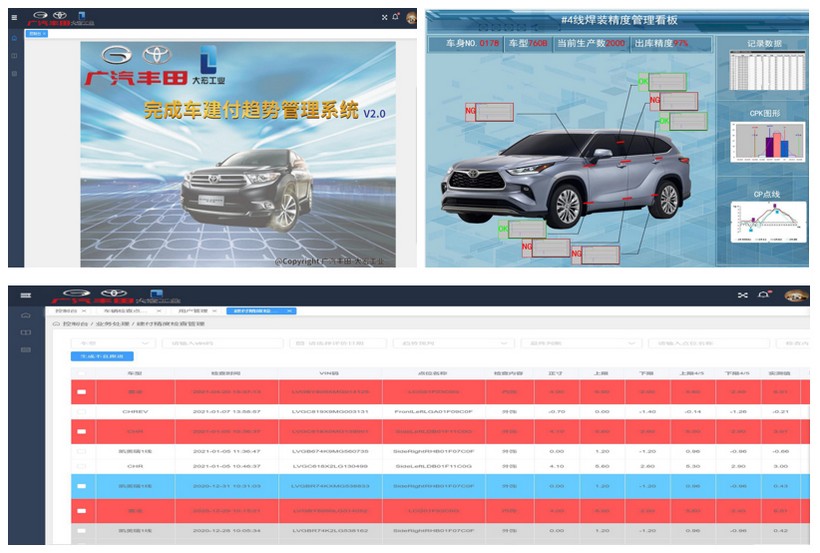Click 业务处理 in the breadcrumb
The image size is (820, 553).
pyautogui.click(x=112, y=324)
